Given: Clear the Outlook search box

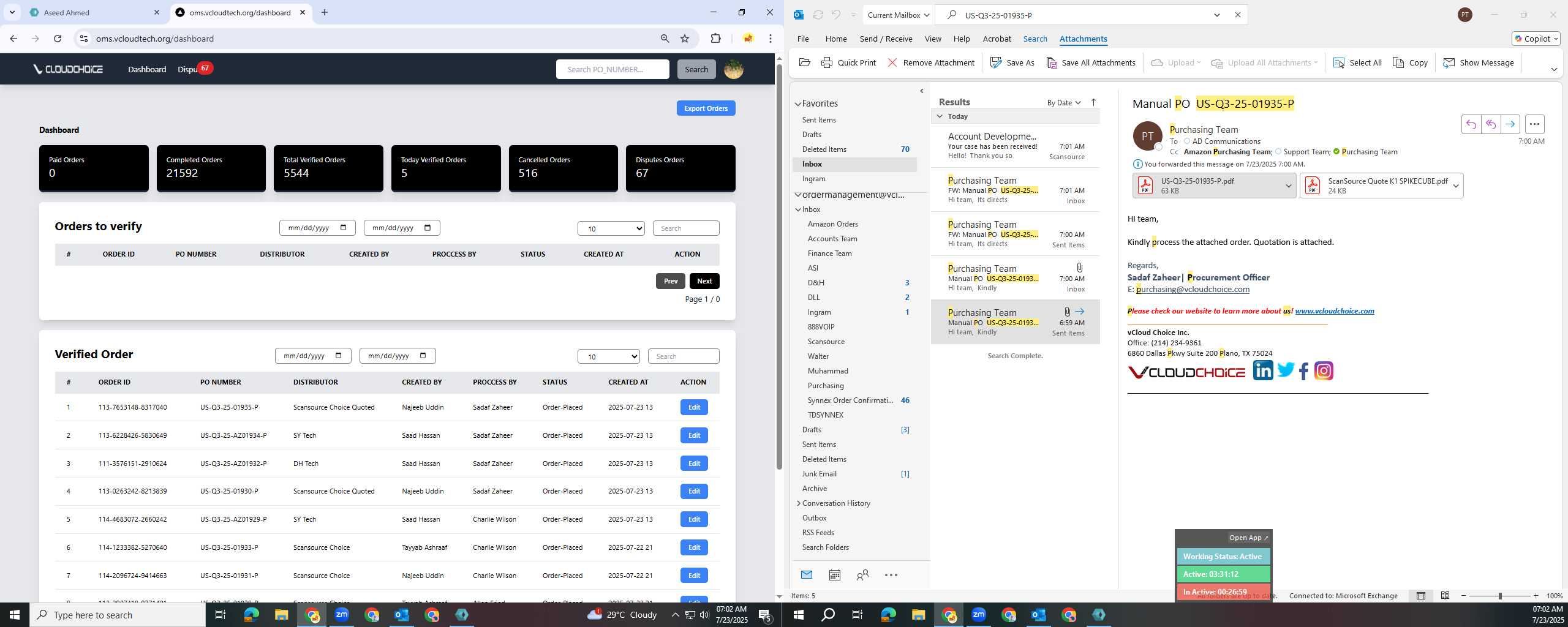Looking at the screenshot, I should tap(1237, 15).
